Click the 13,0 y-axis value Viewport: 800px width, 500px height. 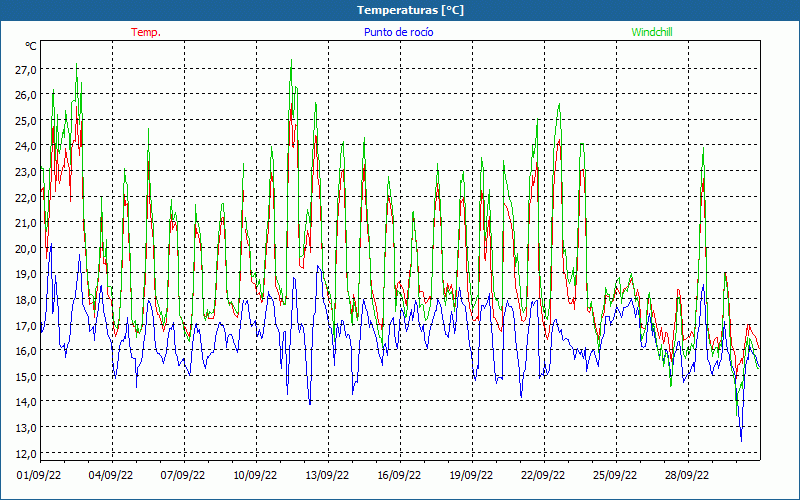tap(25, 428)
